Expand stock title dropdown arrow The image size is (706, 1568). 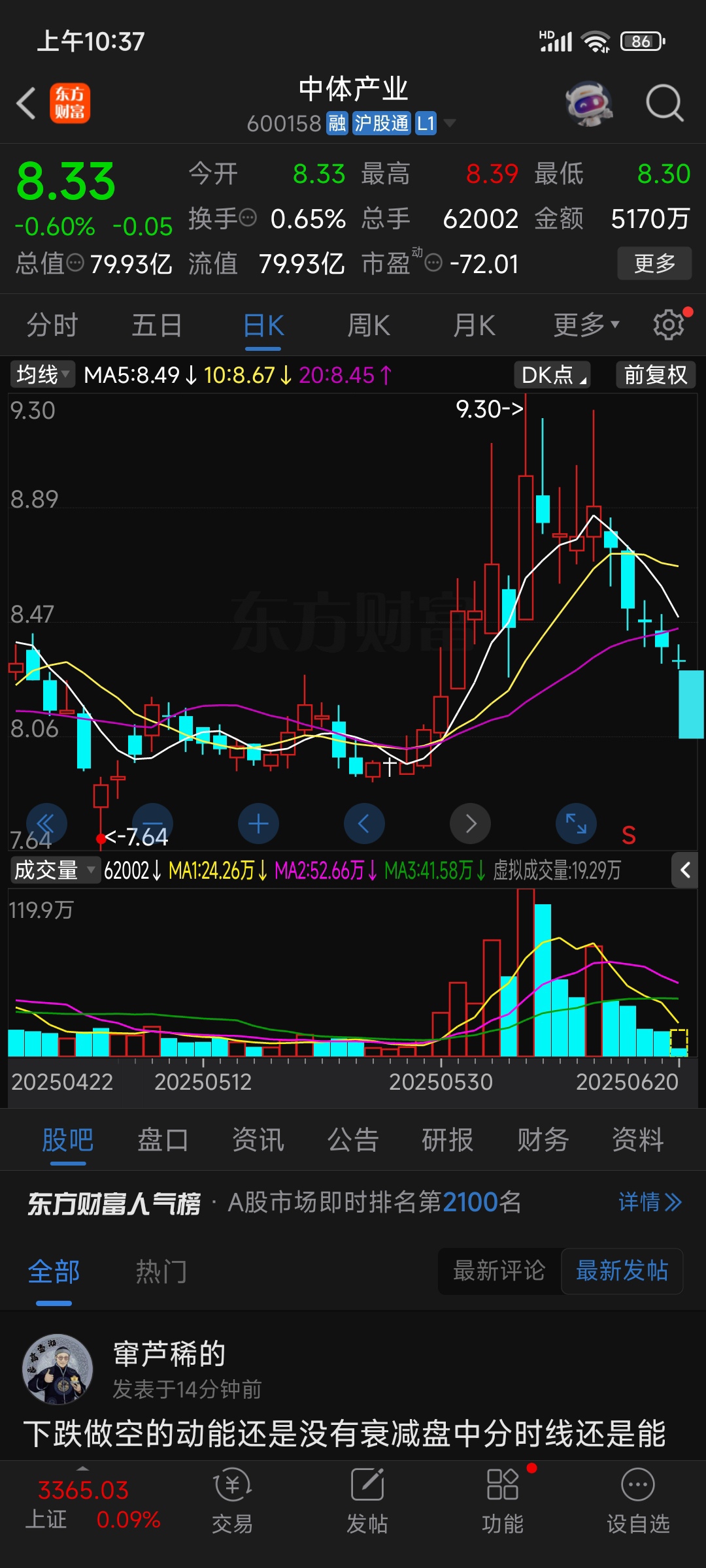tap(450, 122)
